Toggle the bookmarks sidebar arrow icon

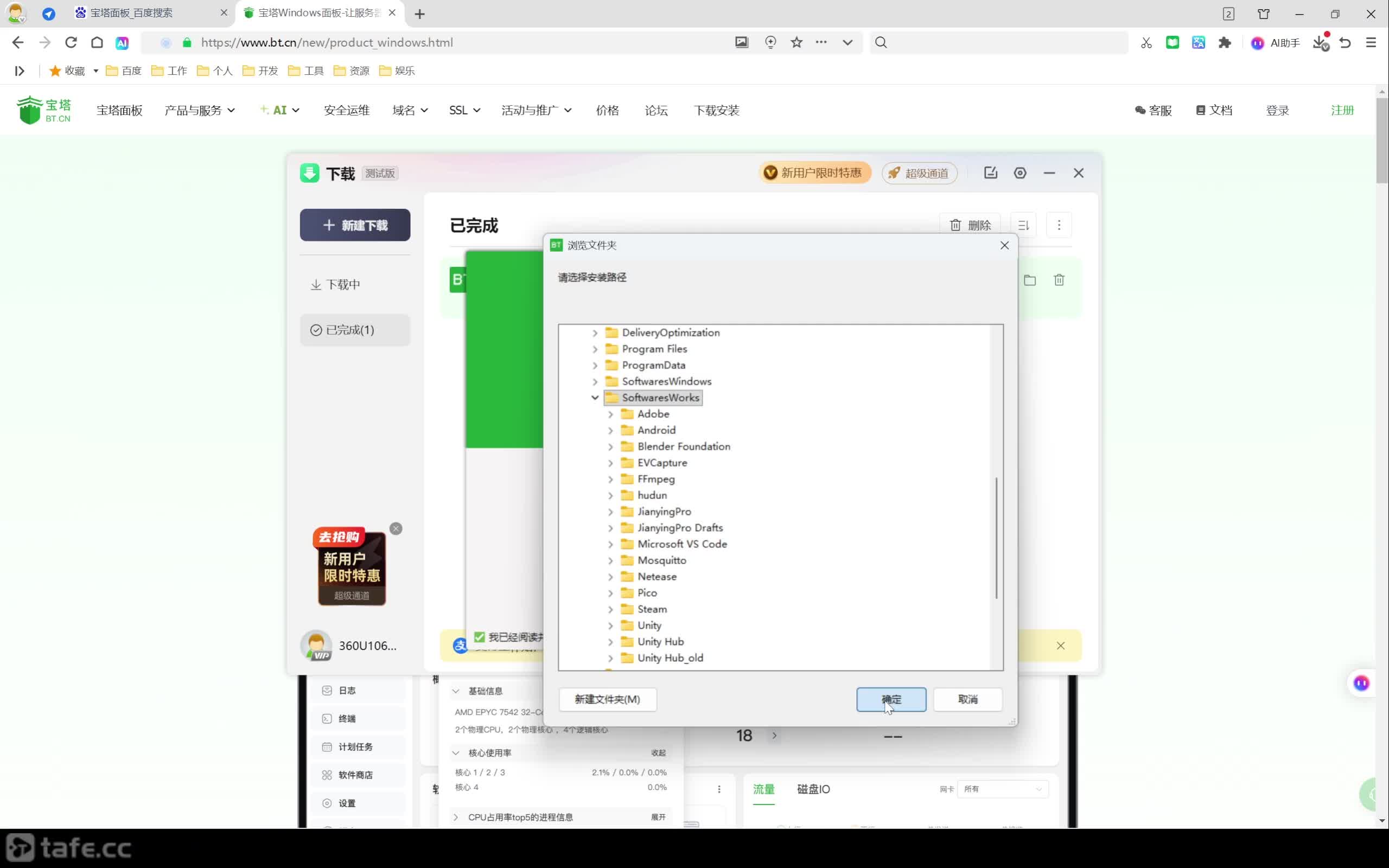(x=20, y=71)
